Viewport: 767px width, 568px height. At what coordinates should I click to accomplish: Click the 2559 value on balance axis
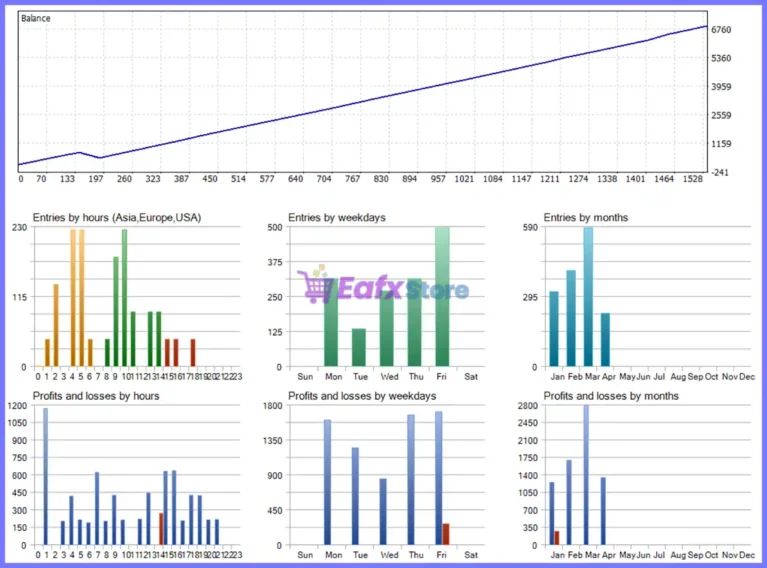tap(721, 115)
